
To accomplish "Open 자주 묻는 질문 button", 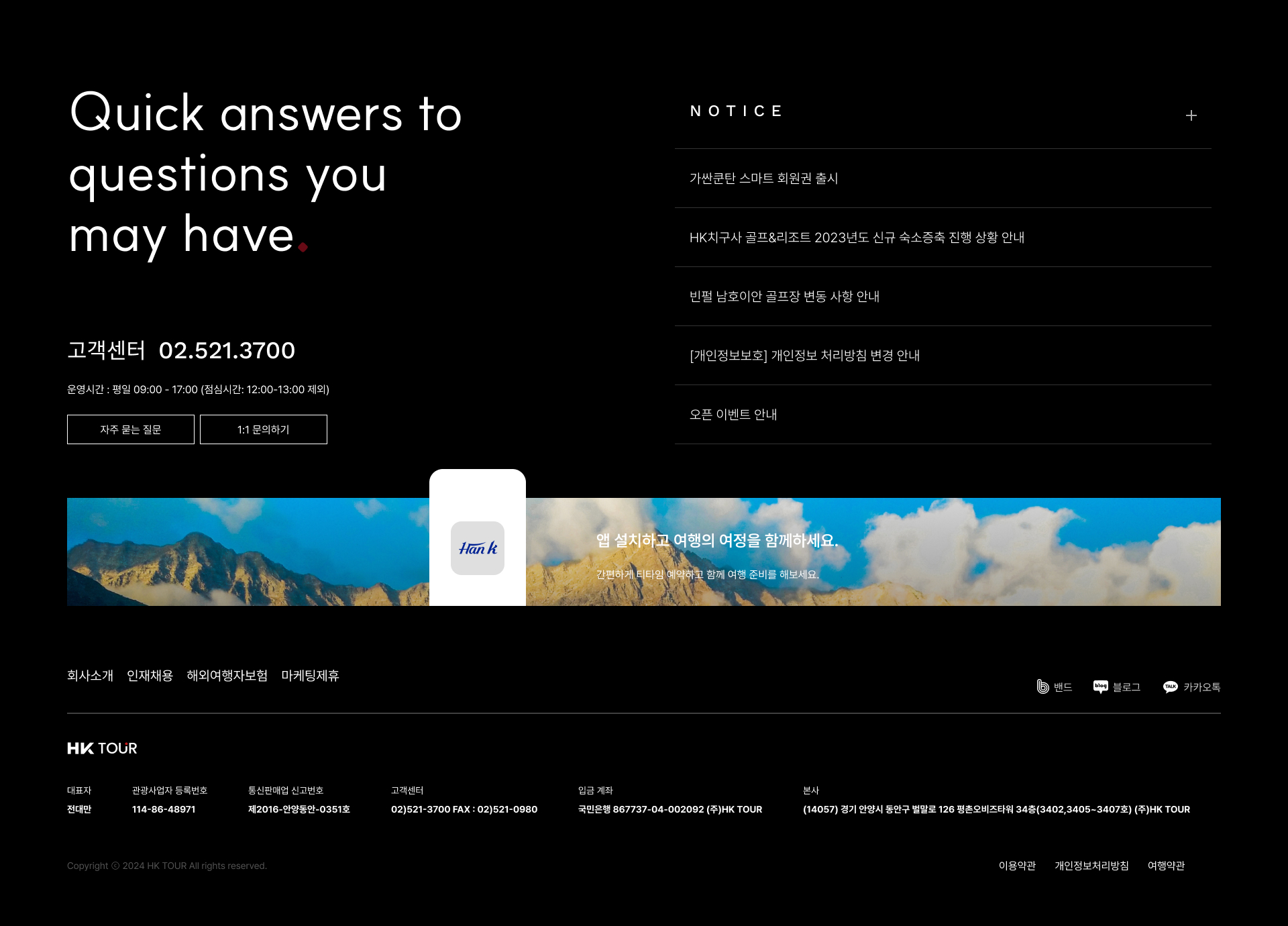I will (x=131, y=429).
